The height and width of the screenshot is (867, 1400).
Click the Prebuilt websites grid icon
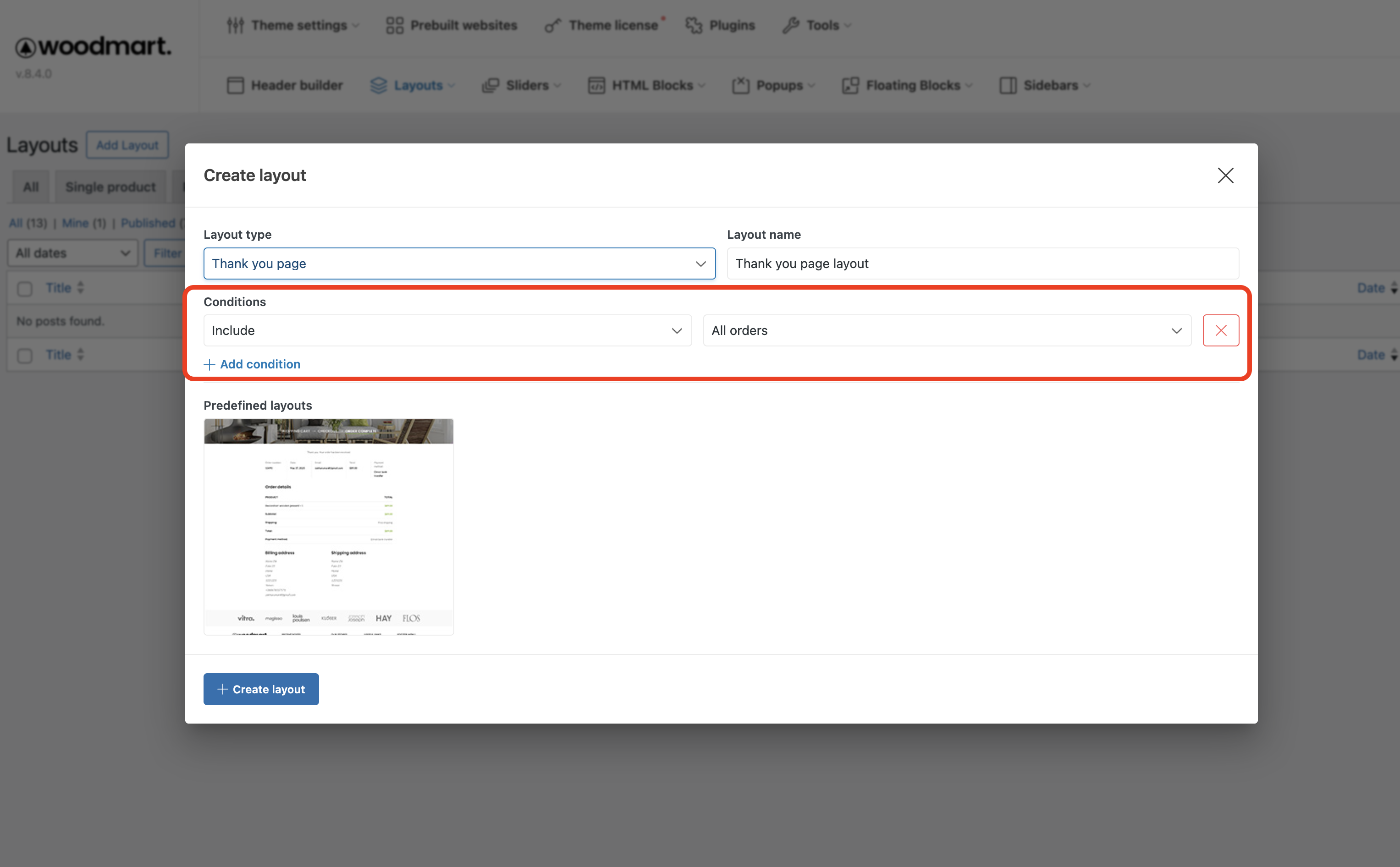pyautogui.click(x=395, y=25)
